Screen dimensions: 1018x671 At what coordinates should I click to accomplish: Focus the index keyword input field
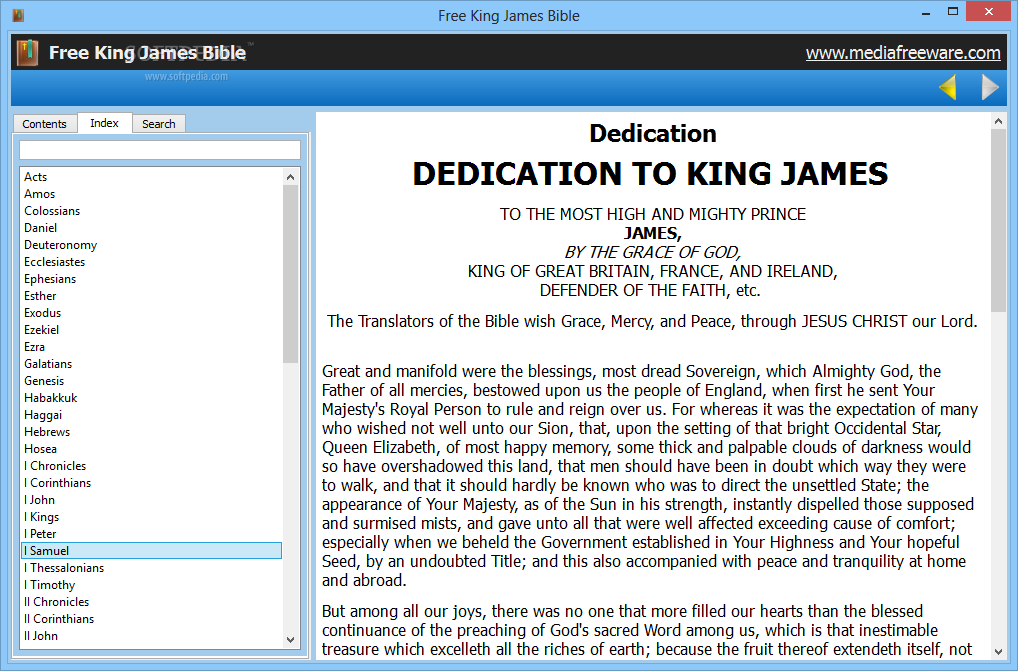click(x=160, y=150)
